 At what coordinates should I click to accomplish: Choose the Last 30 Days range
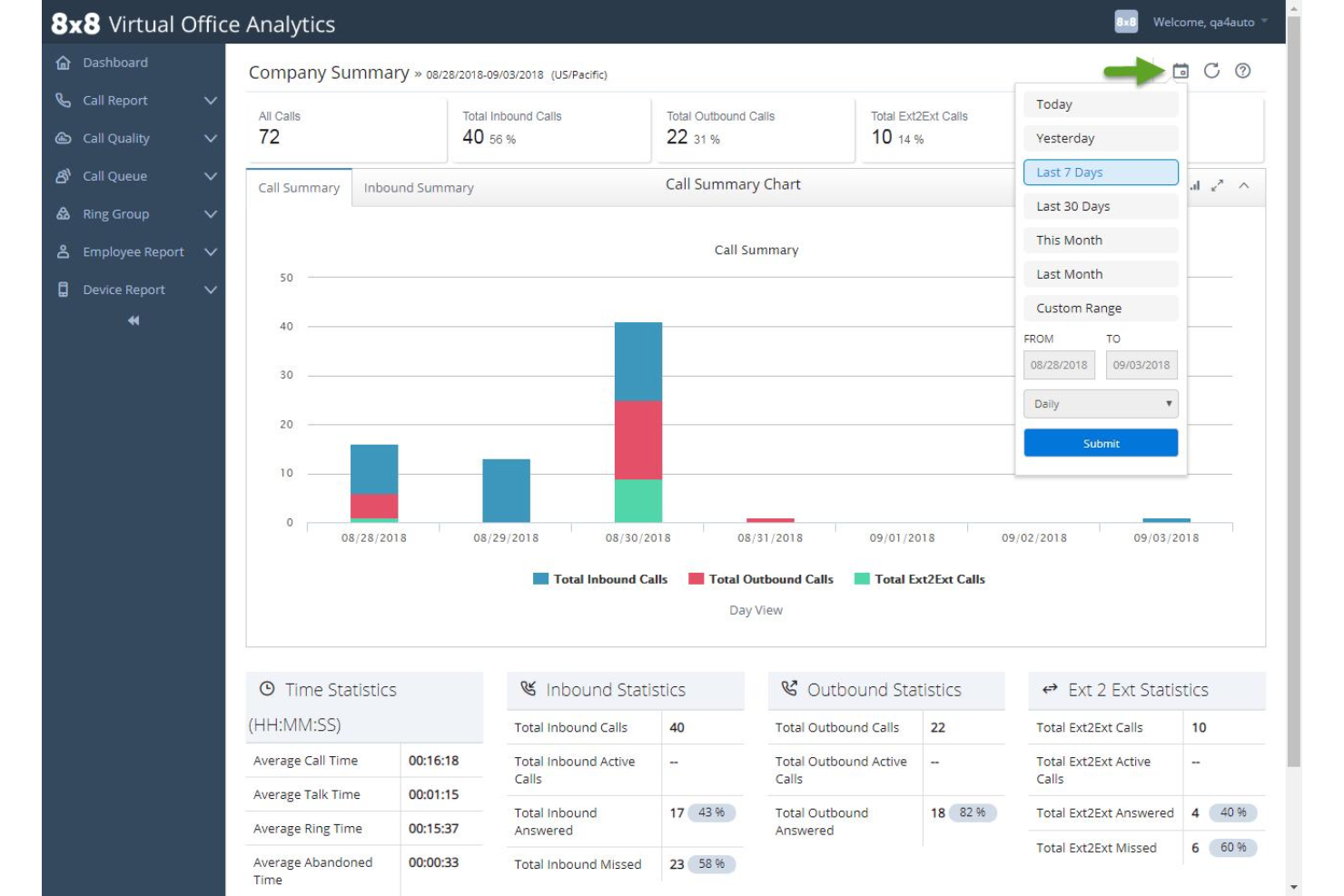(1101, 206)
